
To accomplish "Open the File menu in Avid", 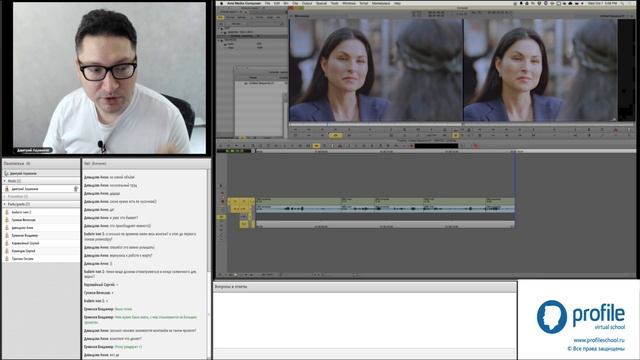I will (267, 3).
